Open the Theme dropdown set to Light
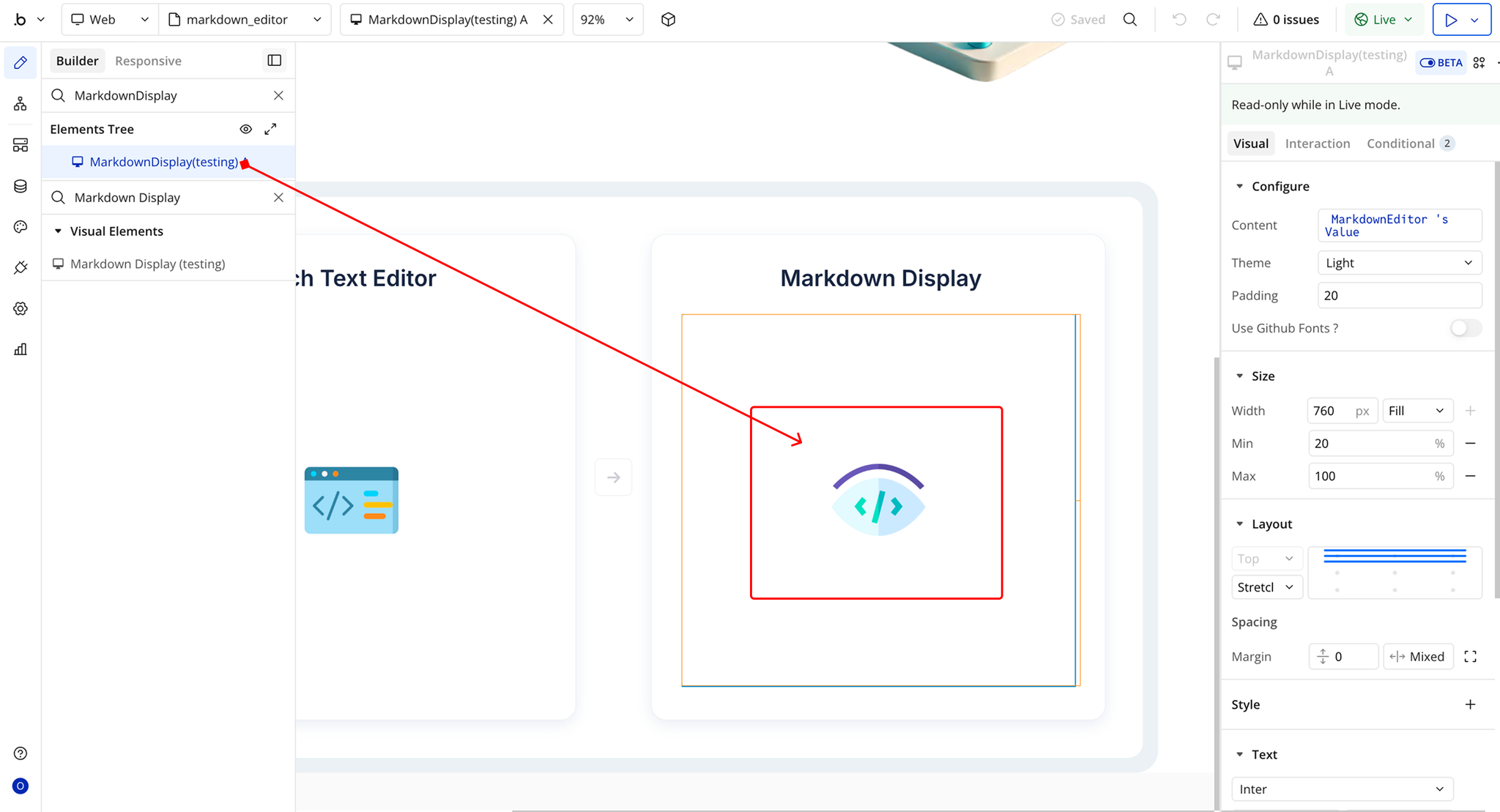This screenshot has width=1500, height=812. [1398, 263]
